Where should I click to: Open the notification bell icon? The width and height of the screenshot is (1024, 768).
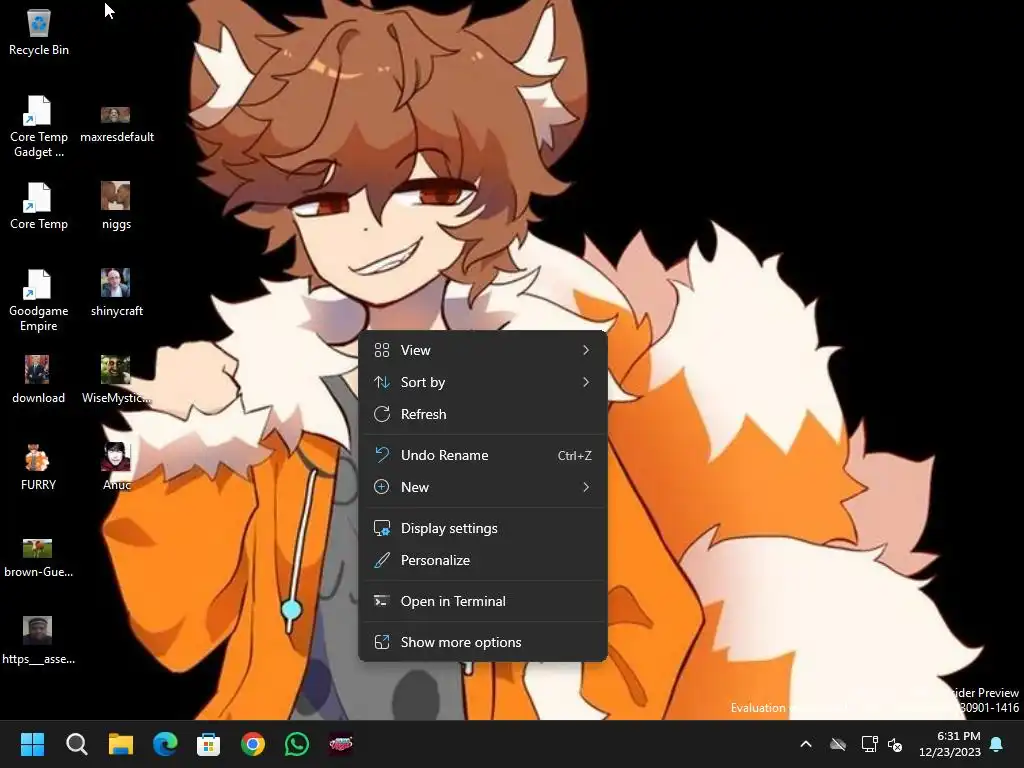(x=997, y=744)
